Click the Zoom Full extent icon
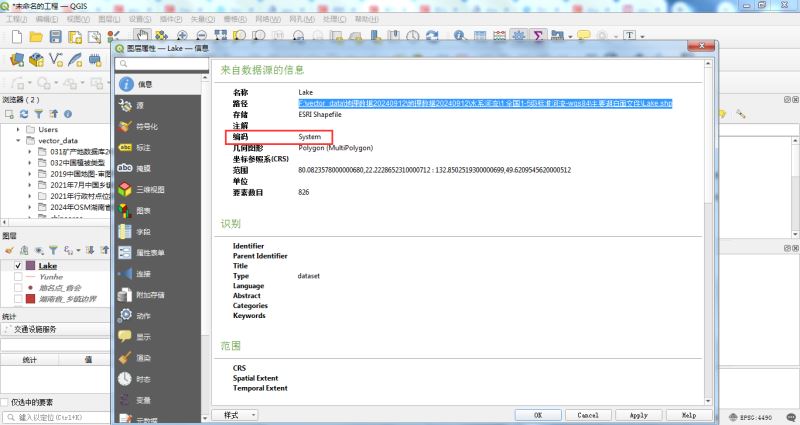This screenshot has height=425, width=800. [220, 35]
